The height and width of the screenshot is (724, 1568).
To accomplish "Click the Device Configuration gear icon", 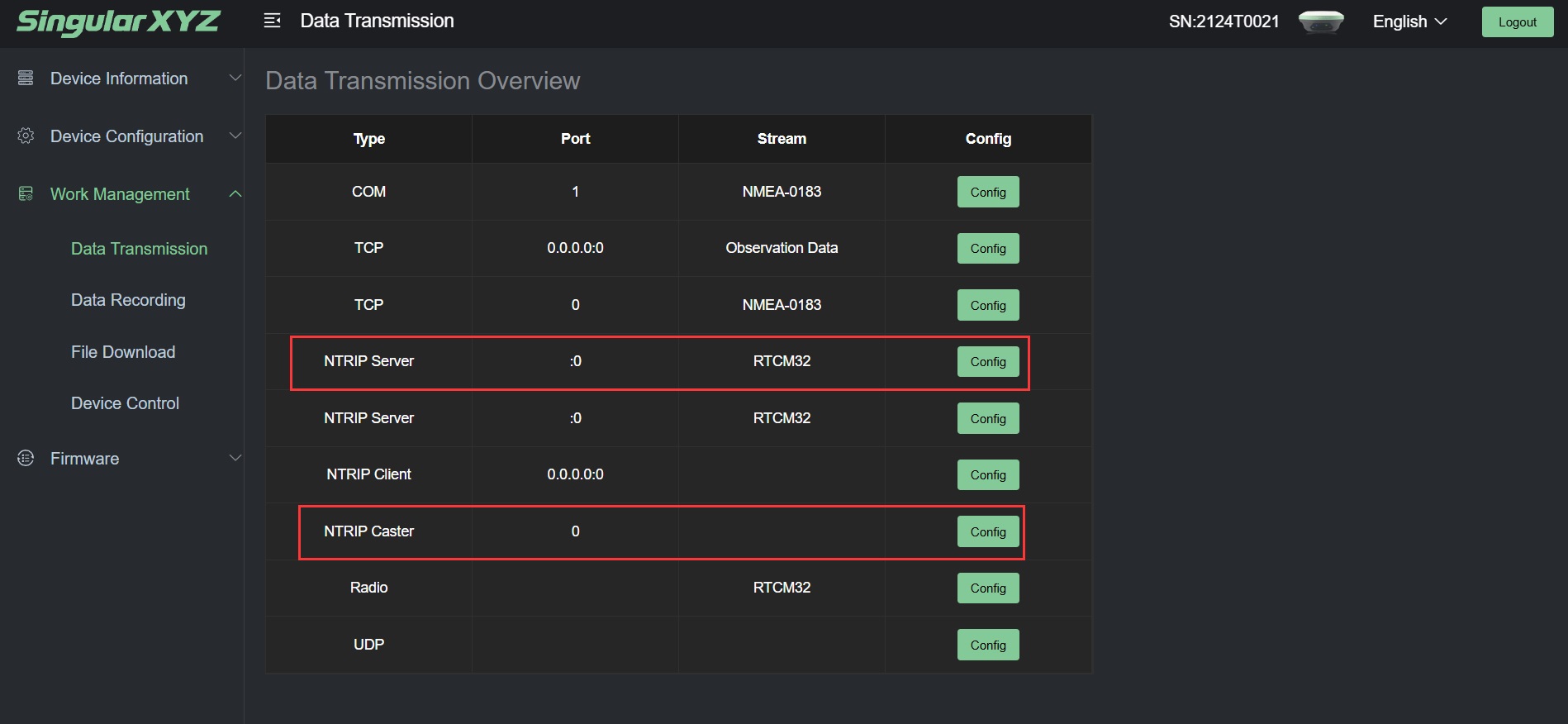I will tap(26, 136).
